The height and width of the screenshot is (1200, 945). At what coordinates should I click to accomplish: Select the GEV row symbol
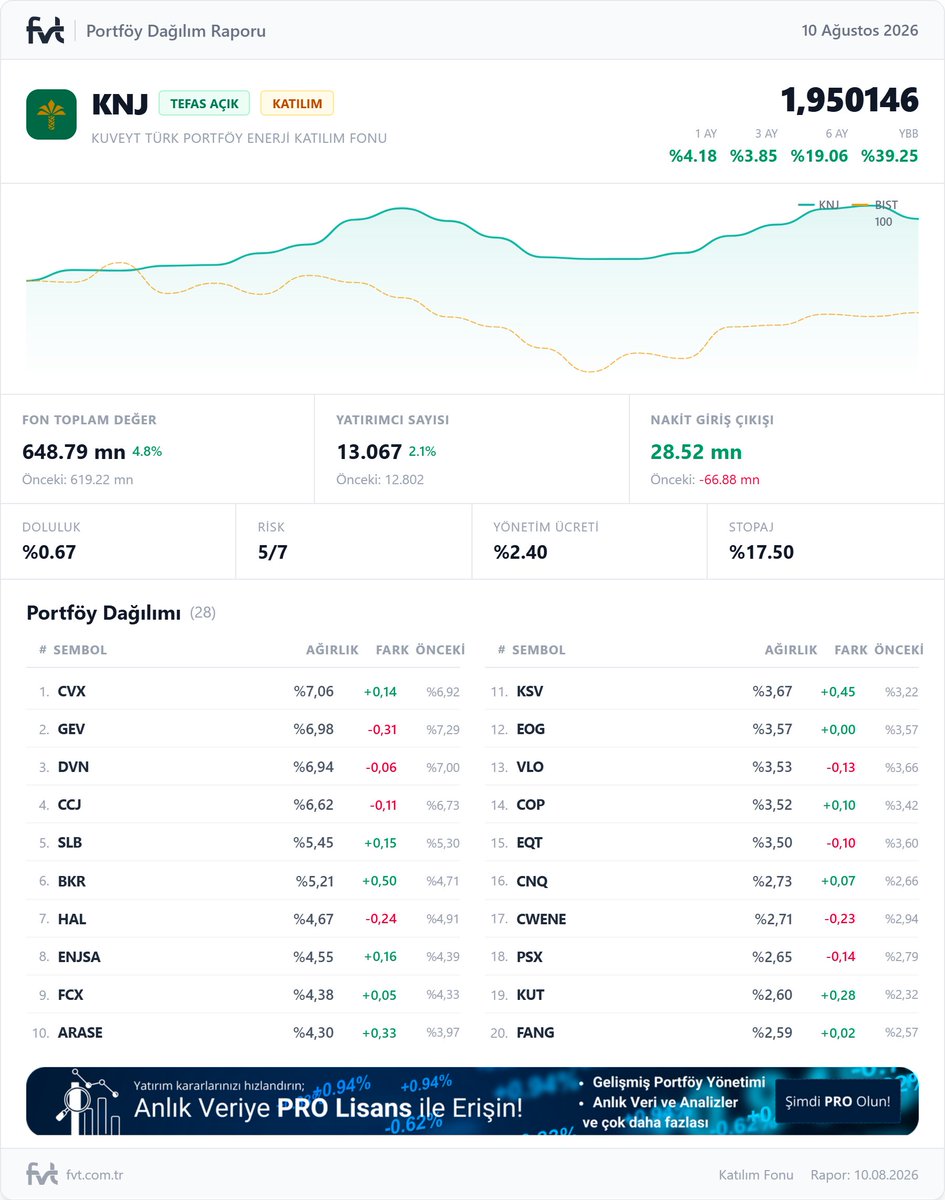pos(71,730)
